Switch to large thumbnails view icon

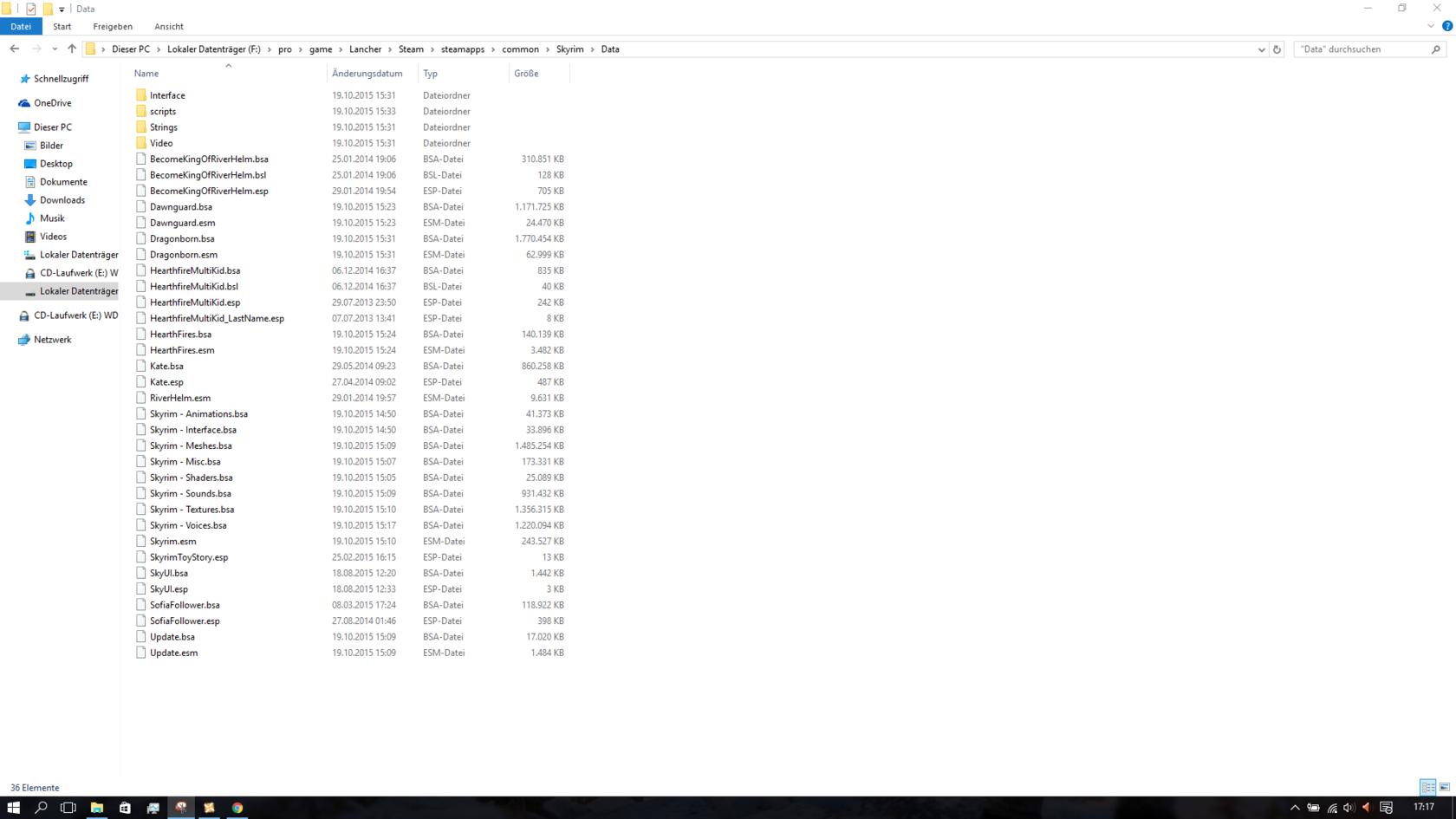(x=1445, y=787)
